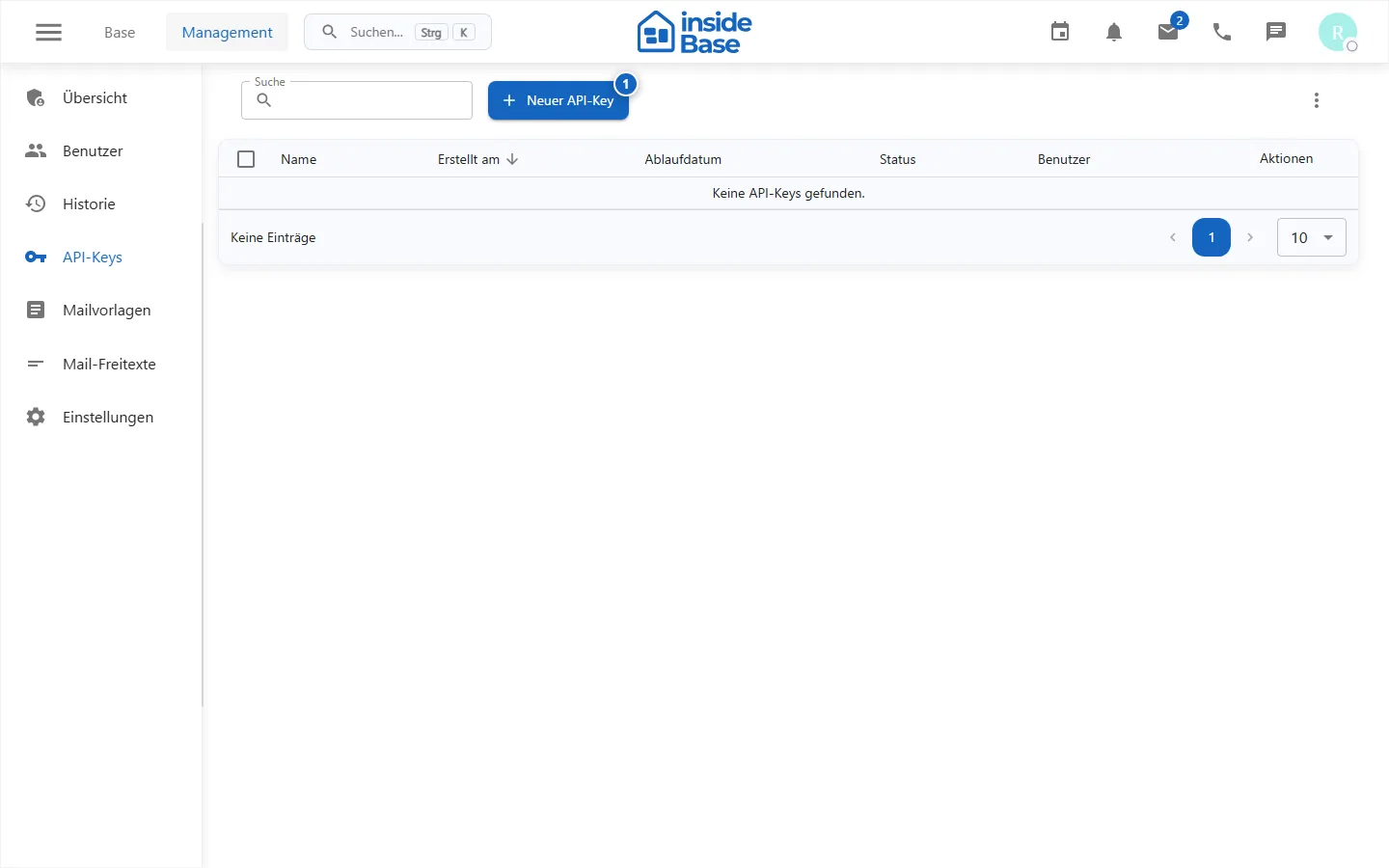Open the calendar icon in header
Screen dimensions: 1389x868
coord(1060,32)
